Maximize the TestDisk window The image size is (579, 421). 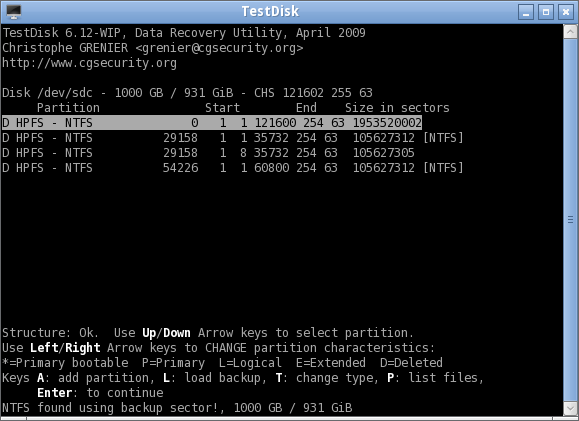pyautogui.click(x=546, y=12)
